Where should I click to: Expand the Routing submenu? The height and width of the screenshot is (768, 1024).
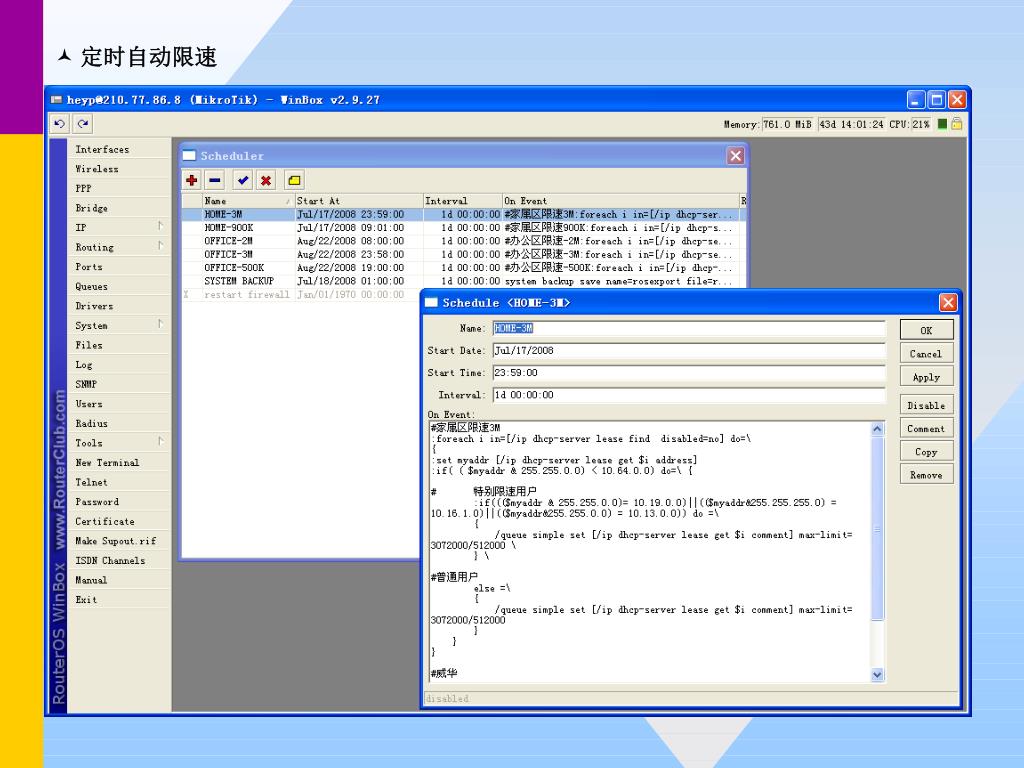click(118, 248)
